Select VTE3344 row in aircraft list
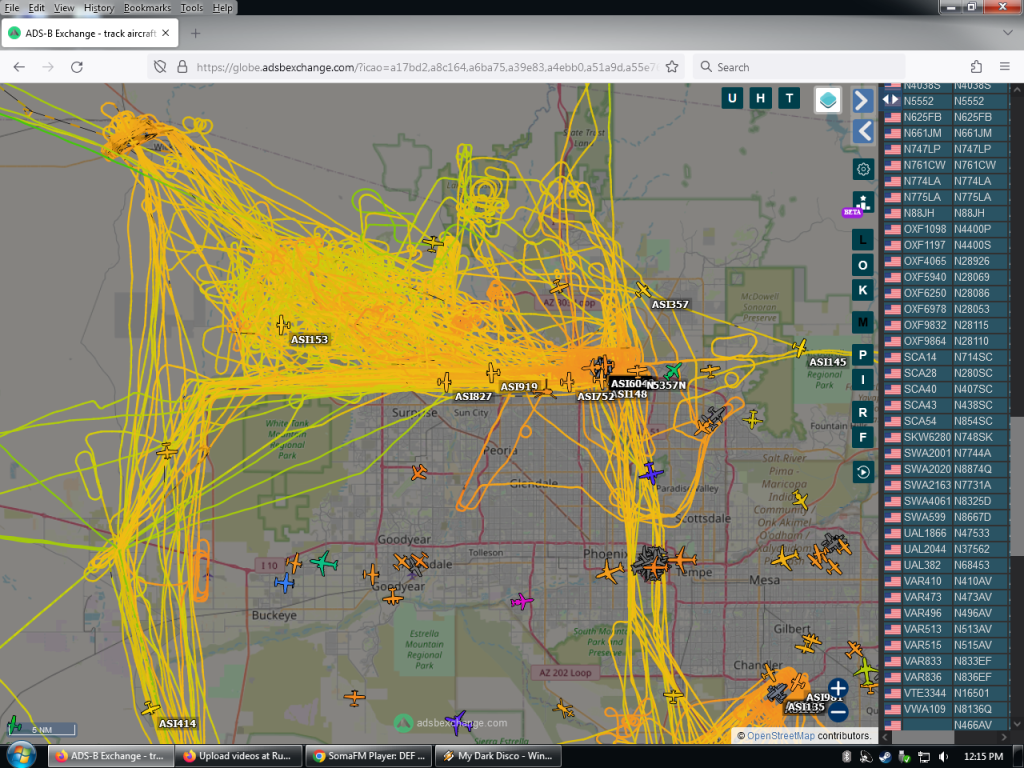1024x768 pixels. (x=946, y=693)
